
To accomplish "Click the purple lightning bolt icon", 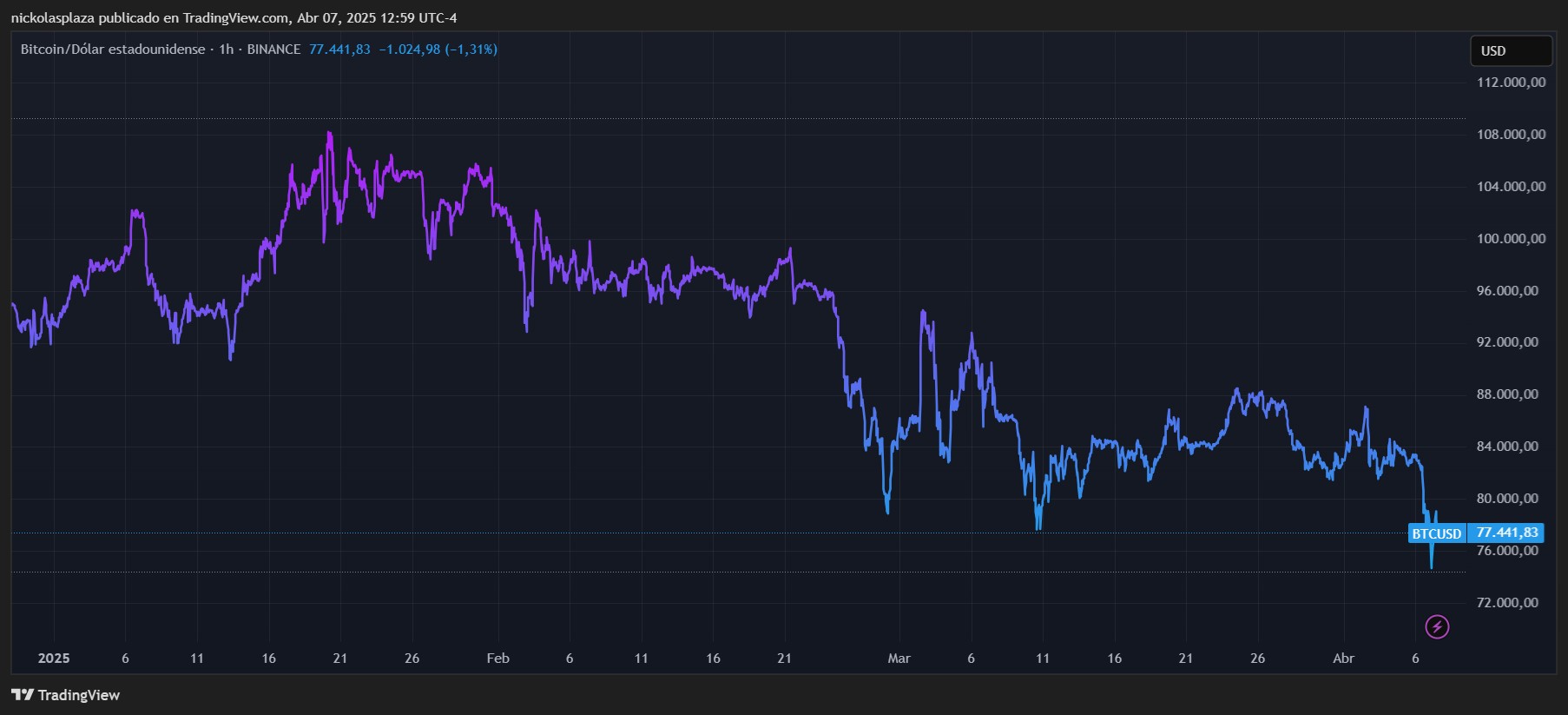I will [x=1437, y=626].
